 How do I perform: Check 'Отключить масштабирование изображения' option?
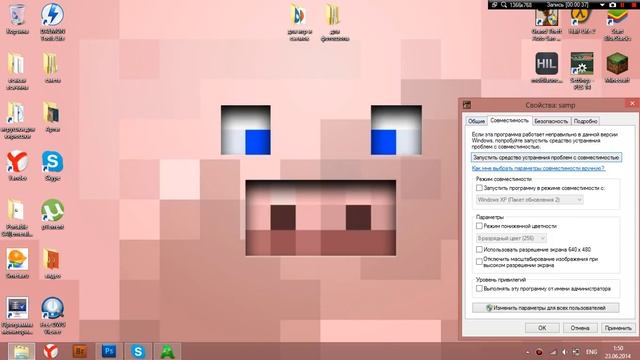(479, 262)
